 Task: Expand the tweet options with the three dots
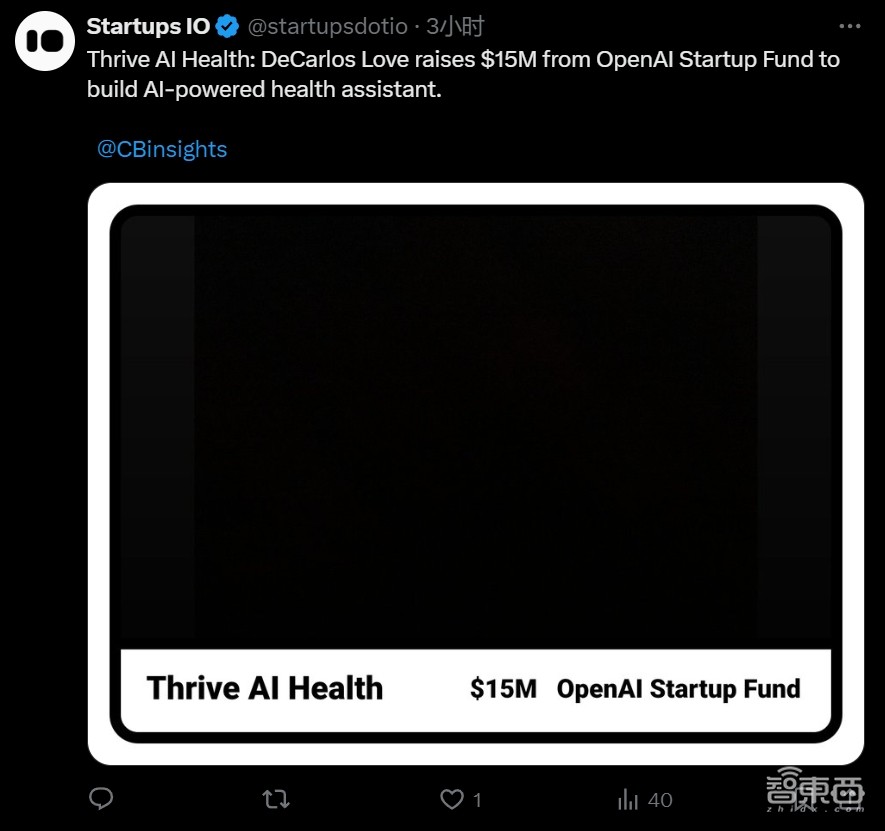click(x=849, y=25)
